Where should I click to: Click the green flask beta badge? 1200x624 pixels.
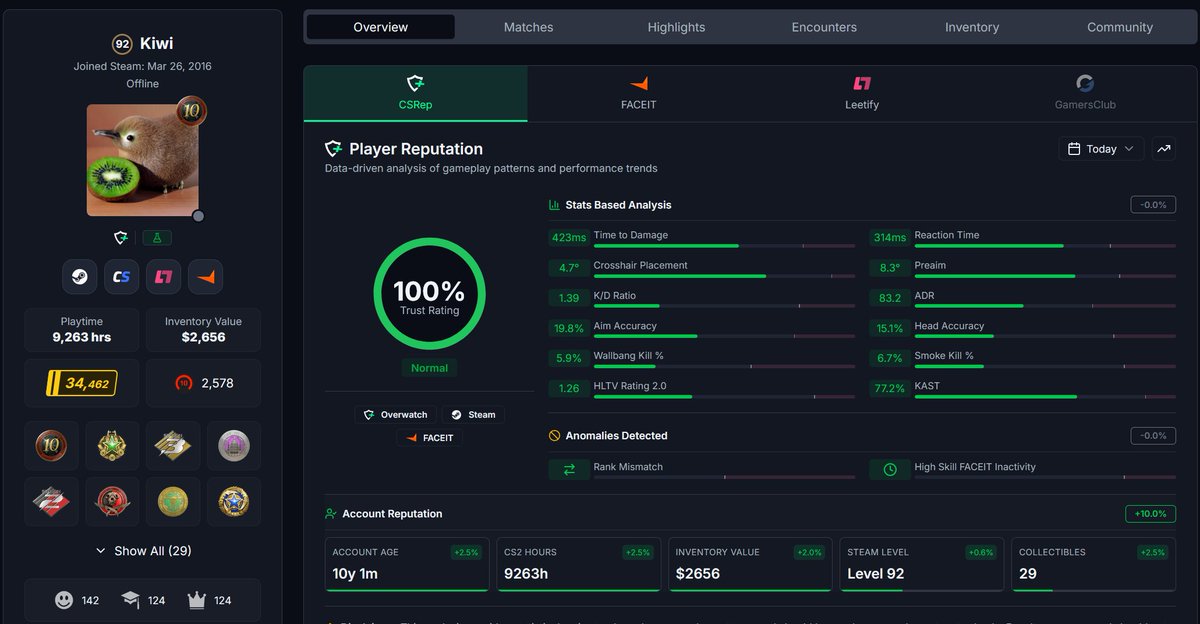click(158, 238)
